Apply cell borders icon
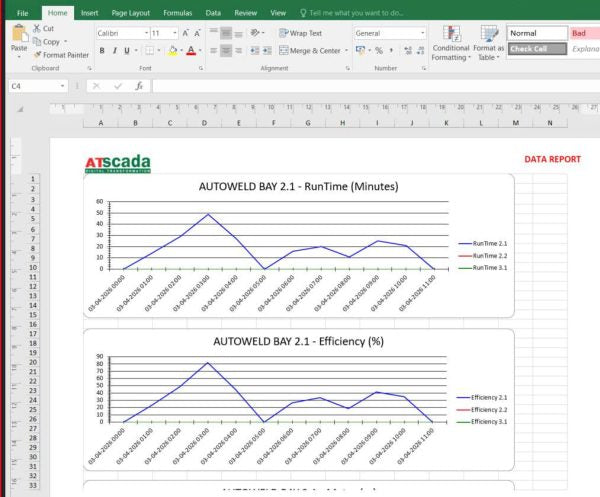 150,51
